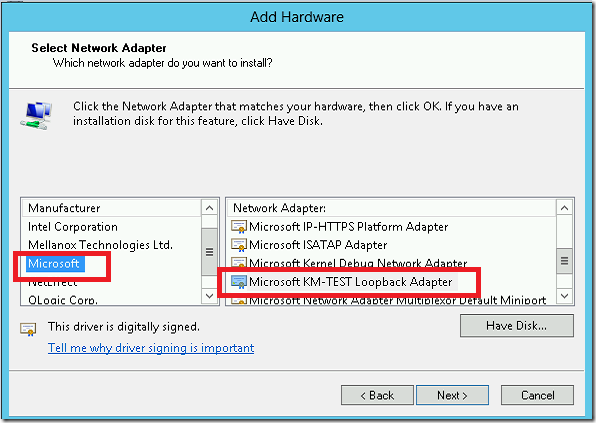
Task: Click Network Adapter list scroll up arrow
Action: coord(564,208)
